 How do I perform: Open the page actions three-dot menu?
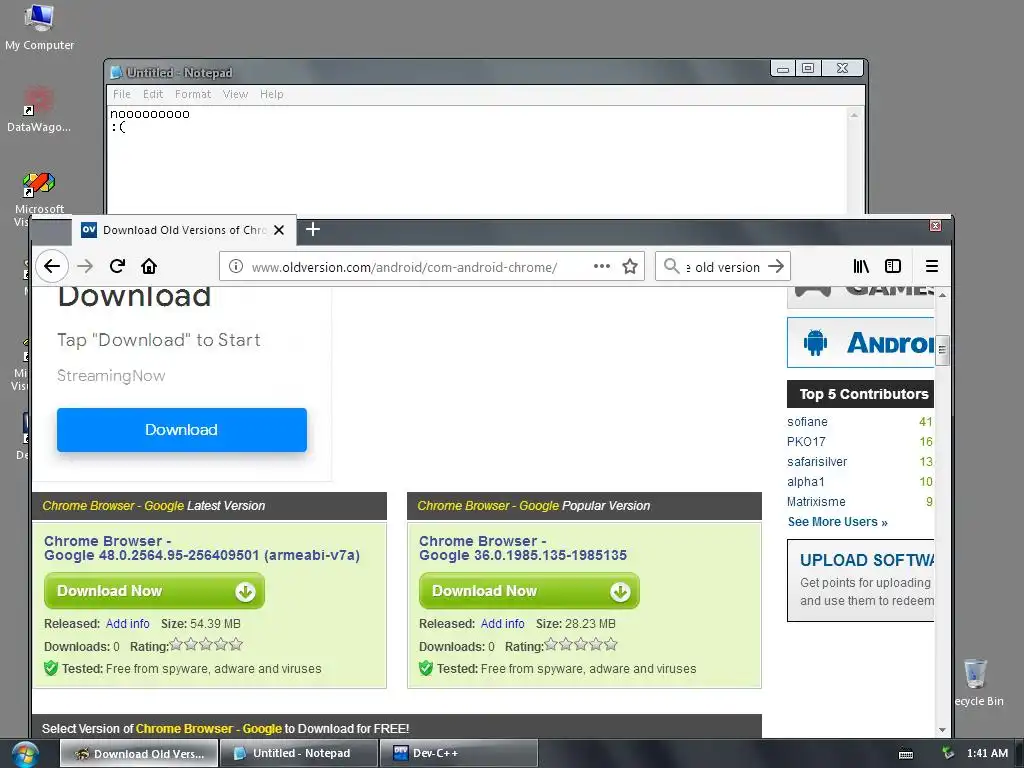(601, 266)
